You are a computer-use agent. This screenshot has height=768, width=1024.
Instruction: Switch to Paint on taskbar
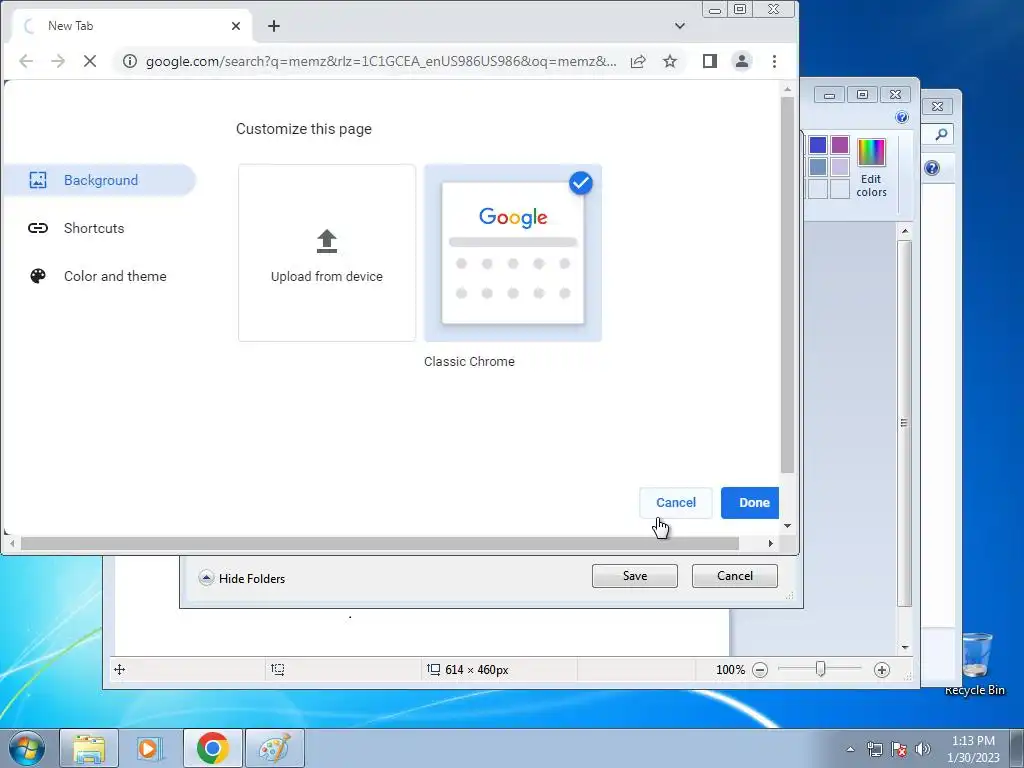point(274,748)
